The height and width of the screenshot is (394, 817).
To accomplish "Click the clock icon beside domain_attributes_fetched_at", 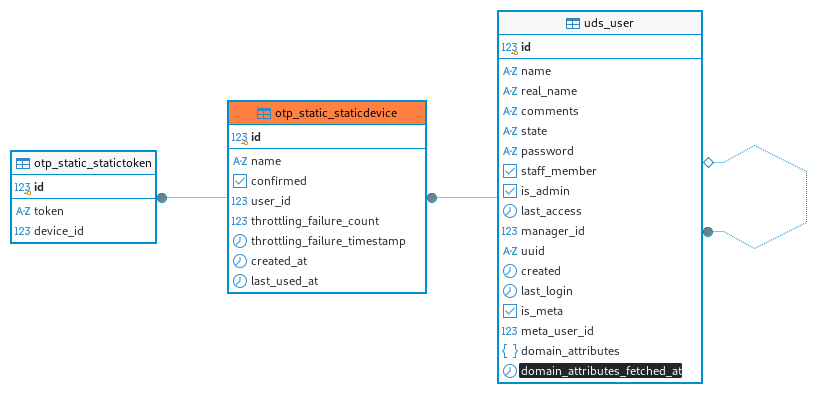I will pos(510,371).
